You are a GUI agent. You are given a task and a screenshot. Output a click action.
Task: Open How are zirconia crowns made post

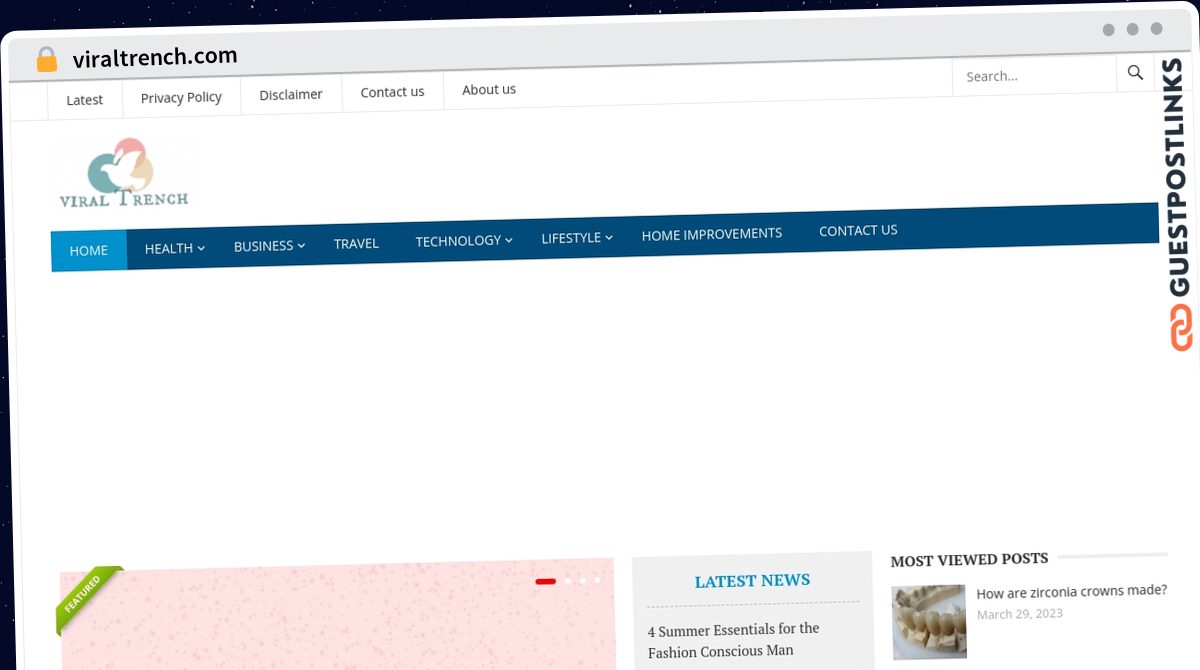[x=1071, y=591]
